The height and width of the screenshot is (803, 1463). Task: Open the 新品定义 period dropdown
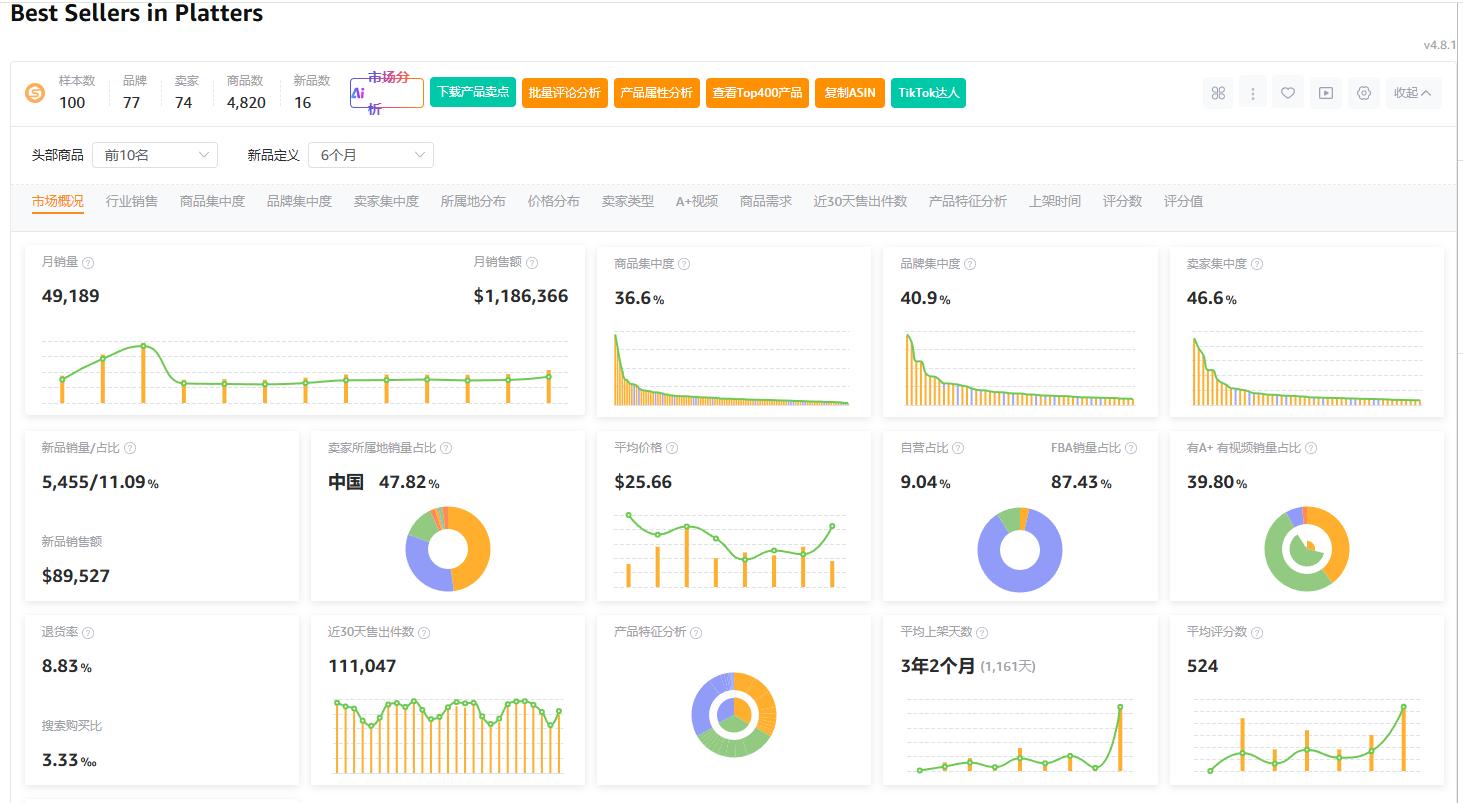(x=370, y=155)
